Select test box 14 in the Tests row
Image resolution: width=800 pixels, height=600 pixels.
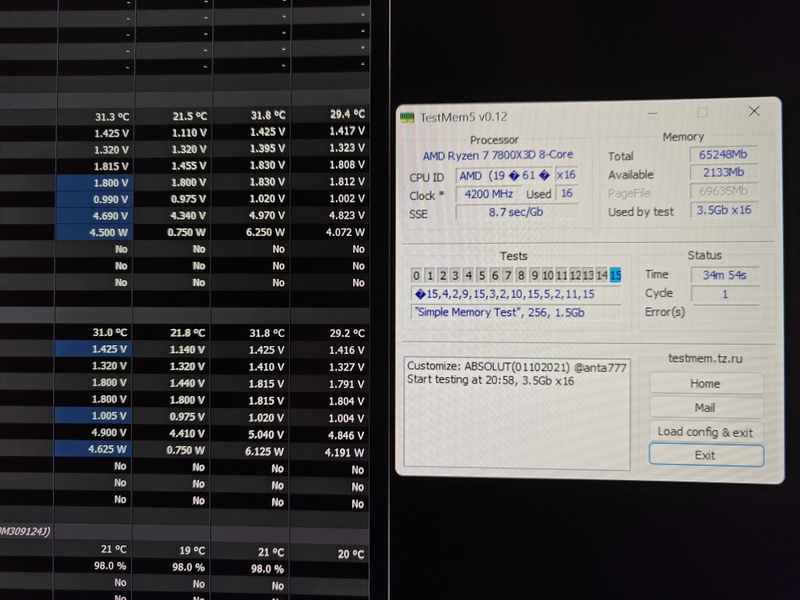click(x=602, y=276)
